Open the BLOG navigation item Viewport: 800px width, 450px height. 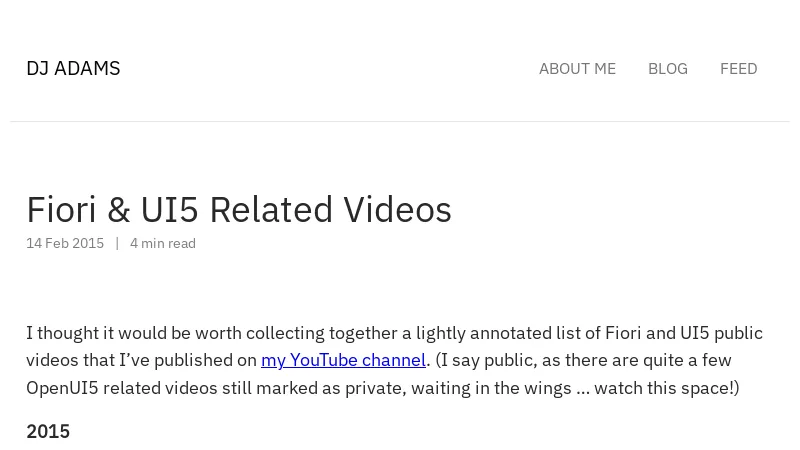click(668, 69)
